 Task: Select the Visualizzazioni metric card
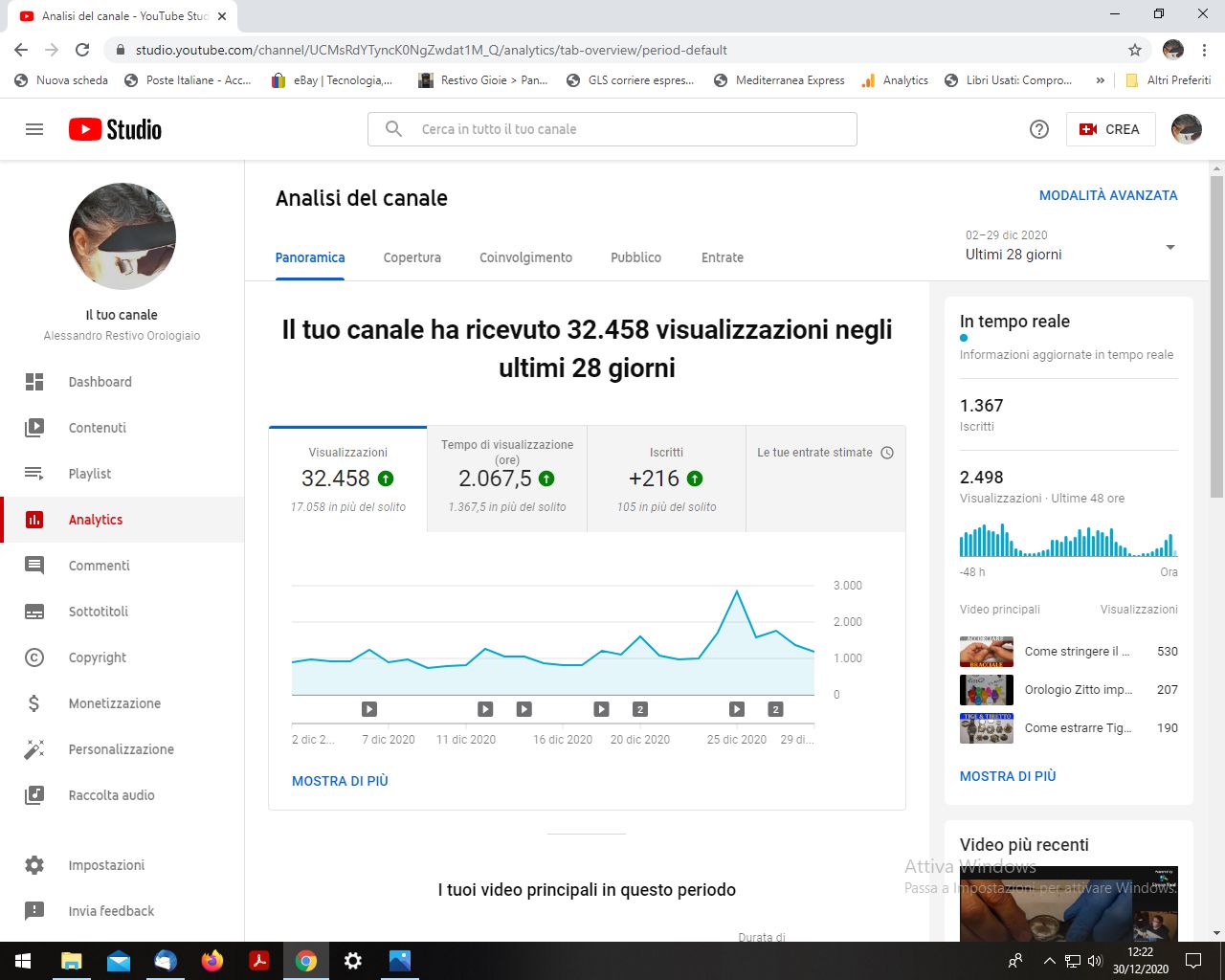[x=348, y=479]
